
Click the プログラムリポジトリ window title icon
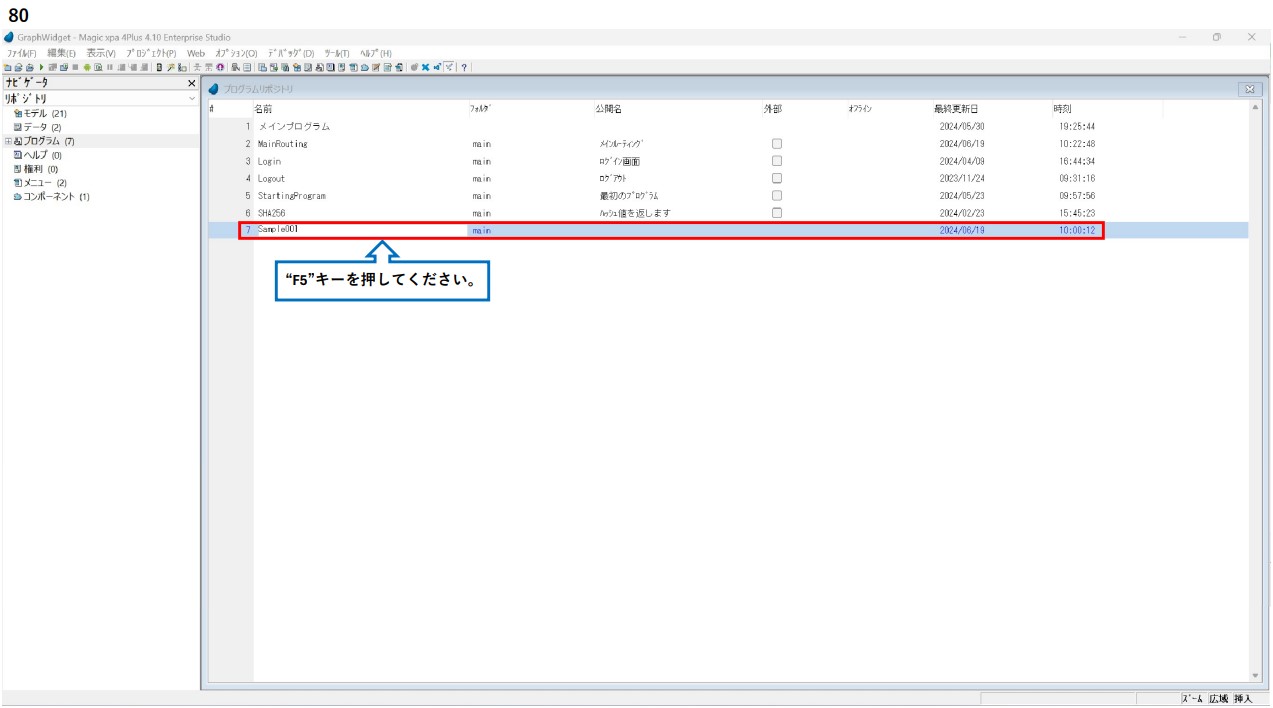click(213, 89)
